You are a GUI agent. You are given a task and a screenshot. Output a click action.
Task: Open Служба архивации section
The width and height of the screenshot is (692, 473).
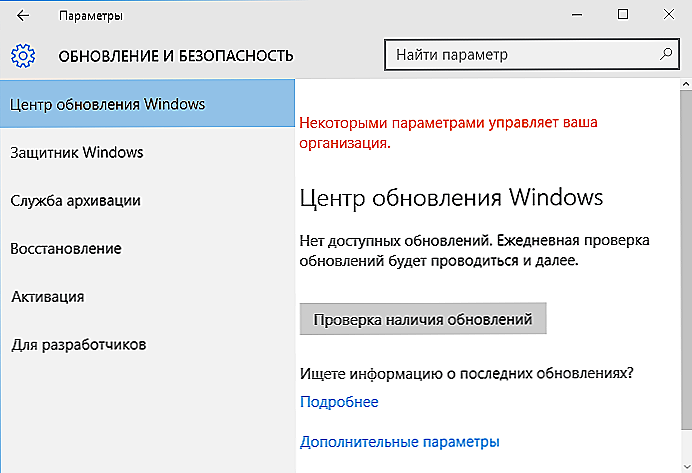(x=147, y=200)
